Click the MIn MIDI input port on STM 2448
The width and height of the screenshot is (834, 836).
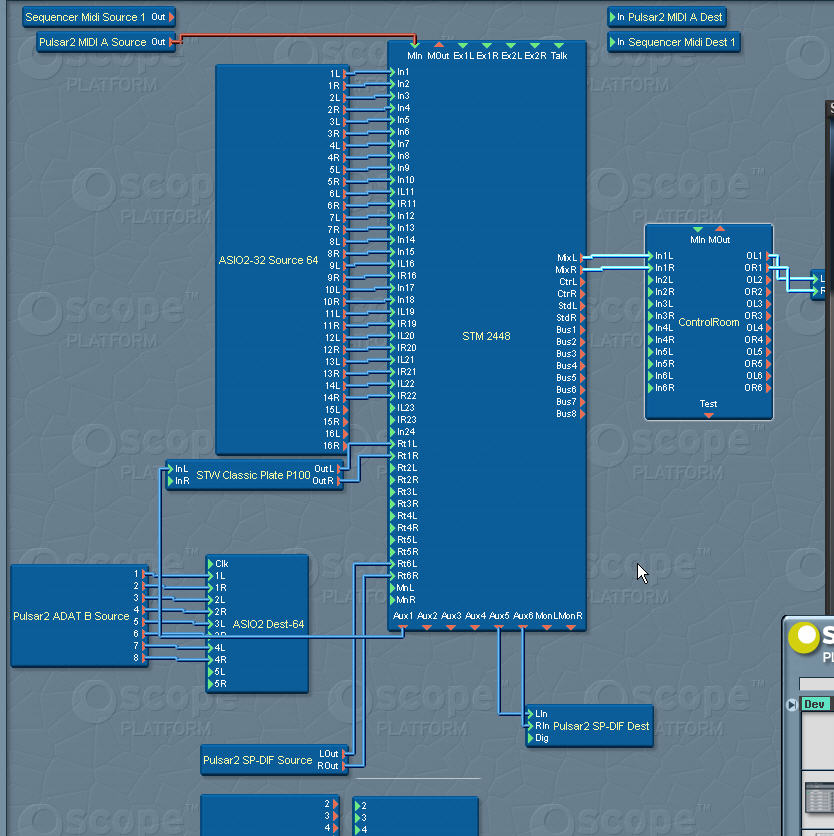[414, 45]
